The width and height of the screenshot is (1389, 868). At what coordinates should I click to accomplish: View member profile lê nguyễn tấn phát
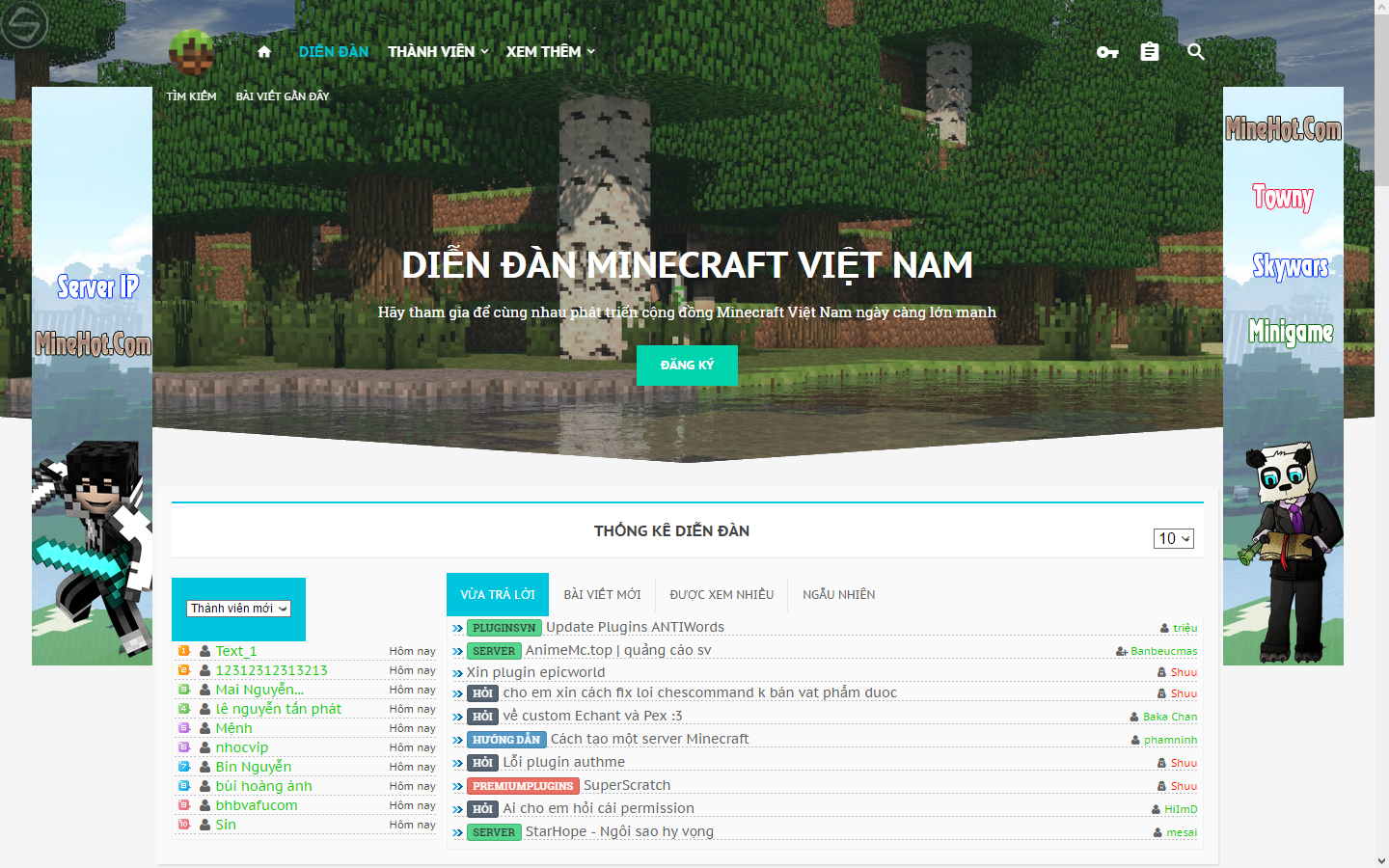point(278,709)
